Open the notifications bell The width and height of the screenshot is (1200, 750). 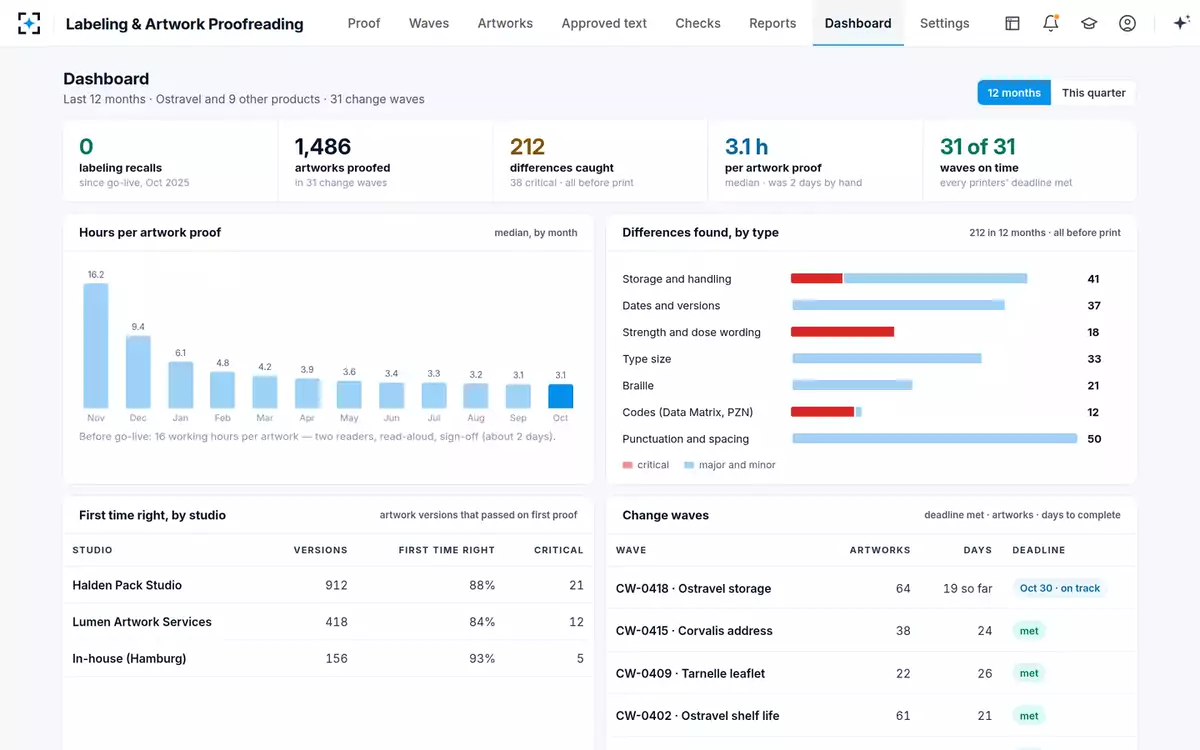tap(1051, 23)
